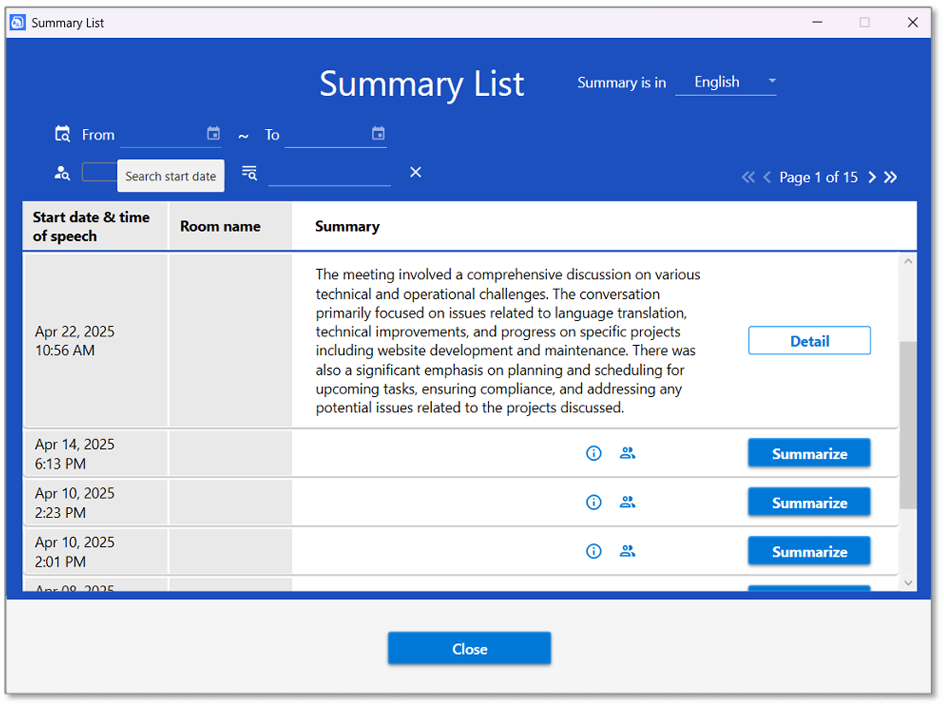The height and width of the screenshot is (706, 944).
Task: Open the From date calendar picker icon
Action: (x=213, y=134)
